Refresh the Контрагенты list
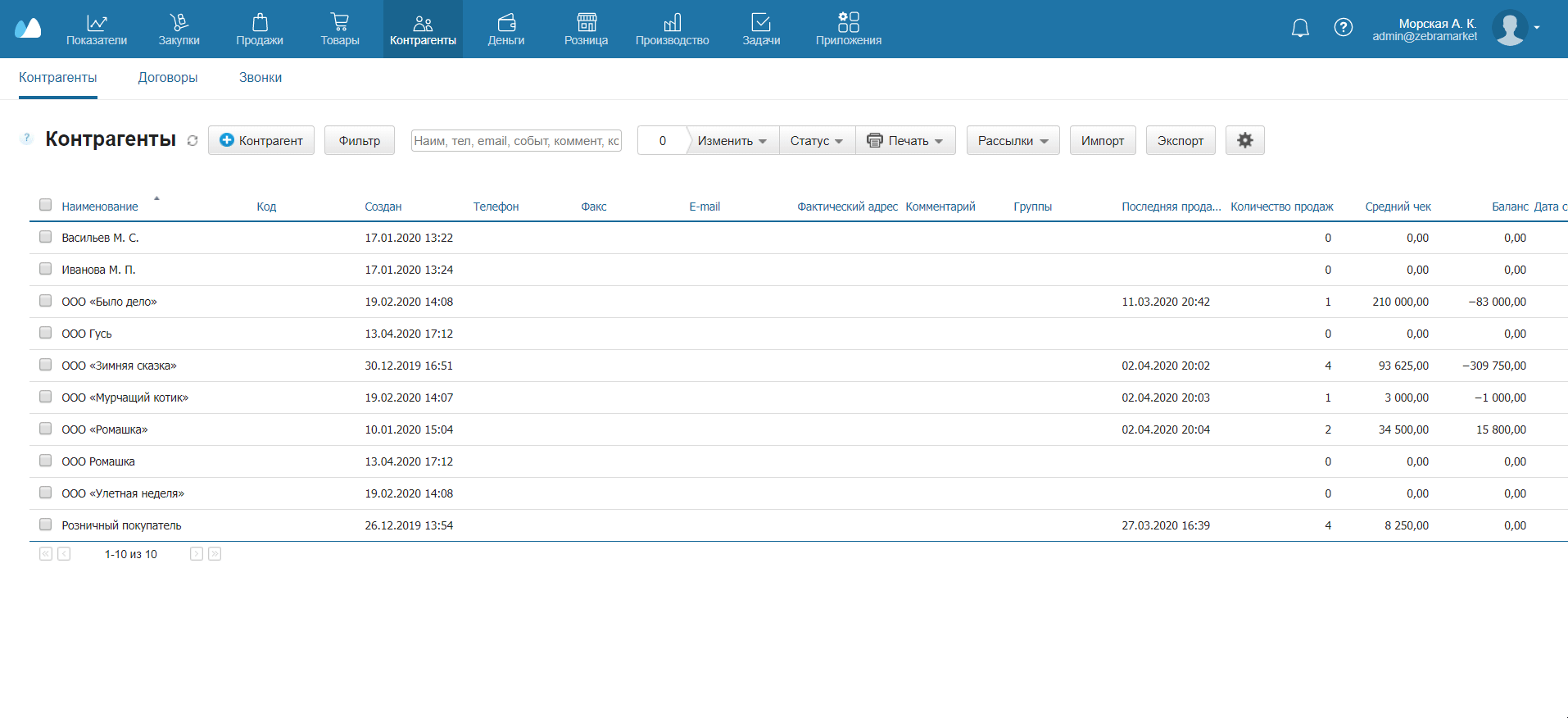The image size is (1568, 718). click(x=193, y=141)
